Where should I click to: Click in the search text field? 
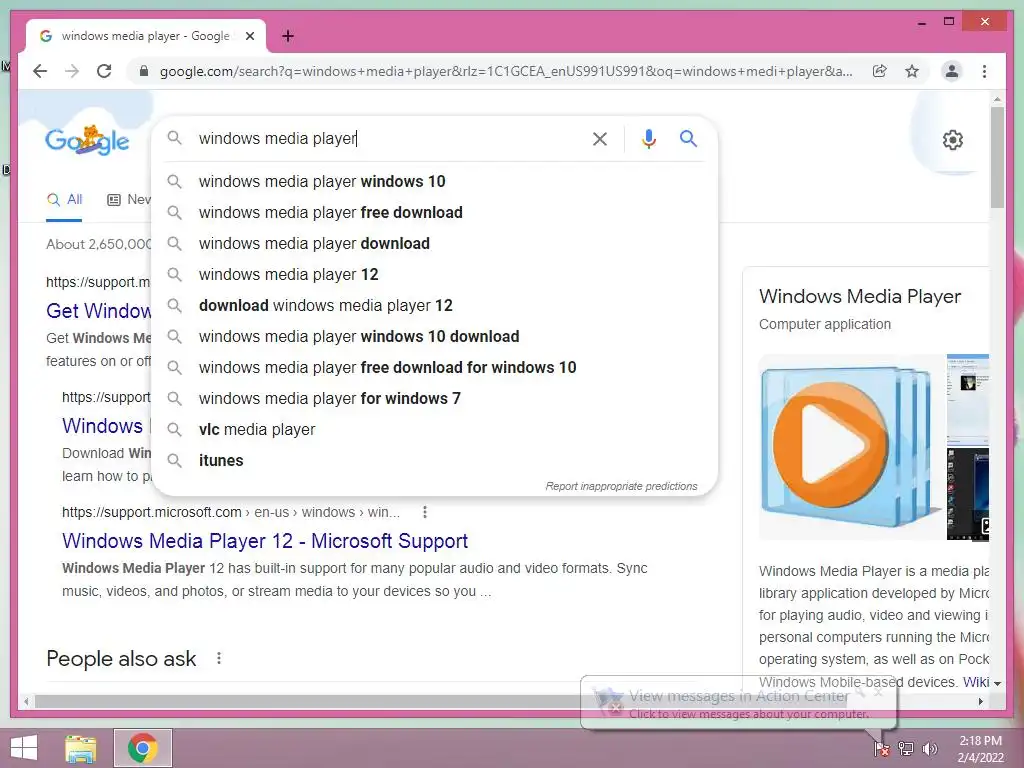tap(389, 138)
